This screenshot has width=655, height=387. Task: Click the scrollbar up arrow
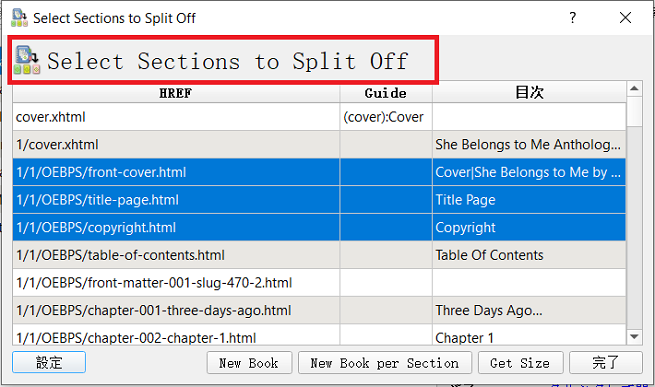[634, 88]
